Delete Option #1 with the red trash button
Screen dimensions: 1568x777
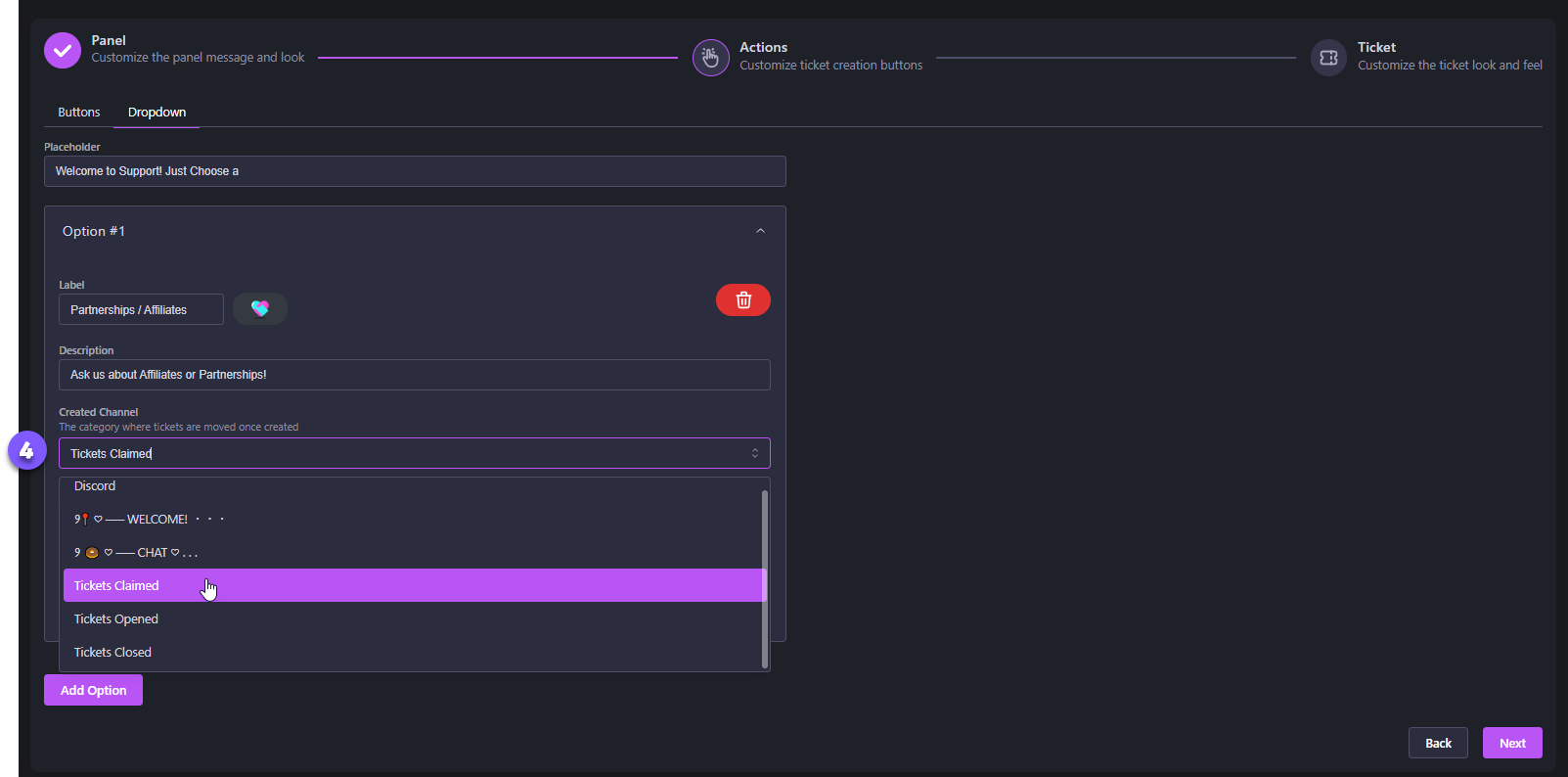click(x=742, y=300)
